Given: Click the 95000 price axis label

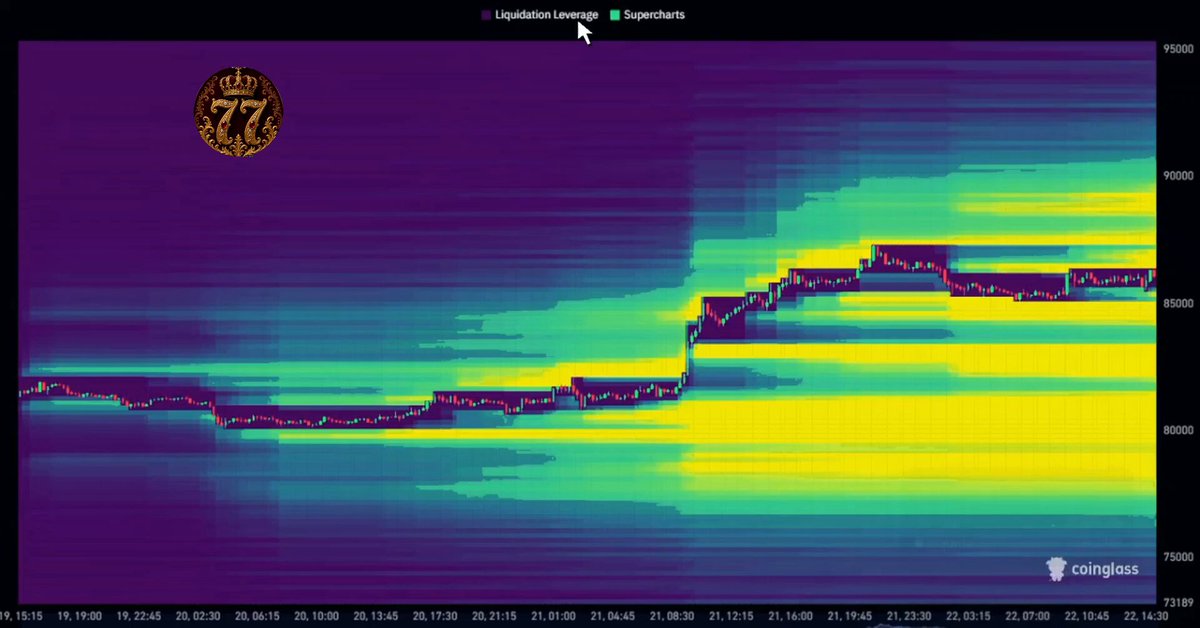Looking at the screenshot, I should tap(1178, 48).
